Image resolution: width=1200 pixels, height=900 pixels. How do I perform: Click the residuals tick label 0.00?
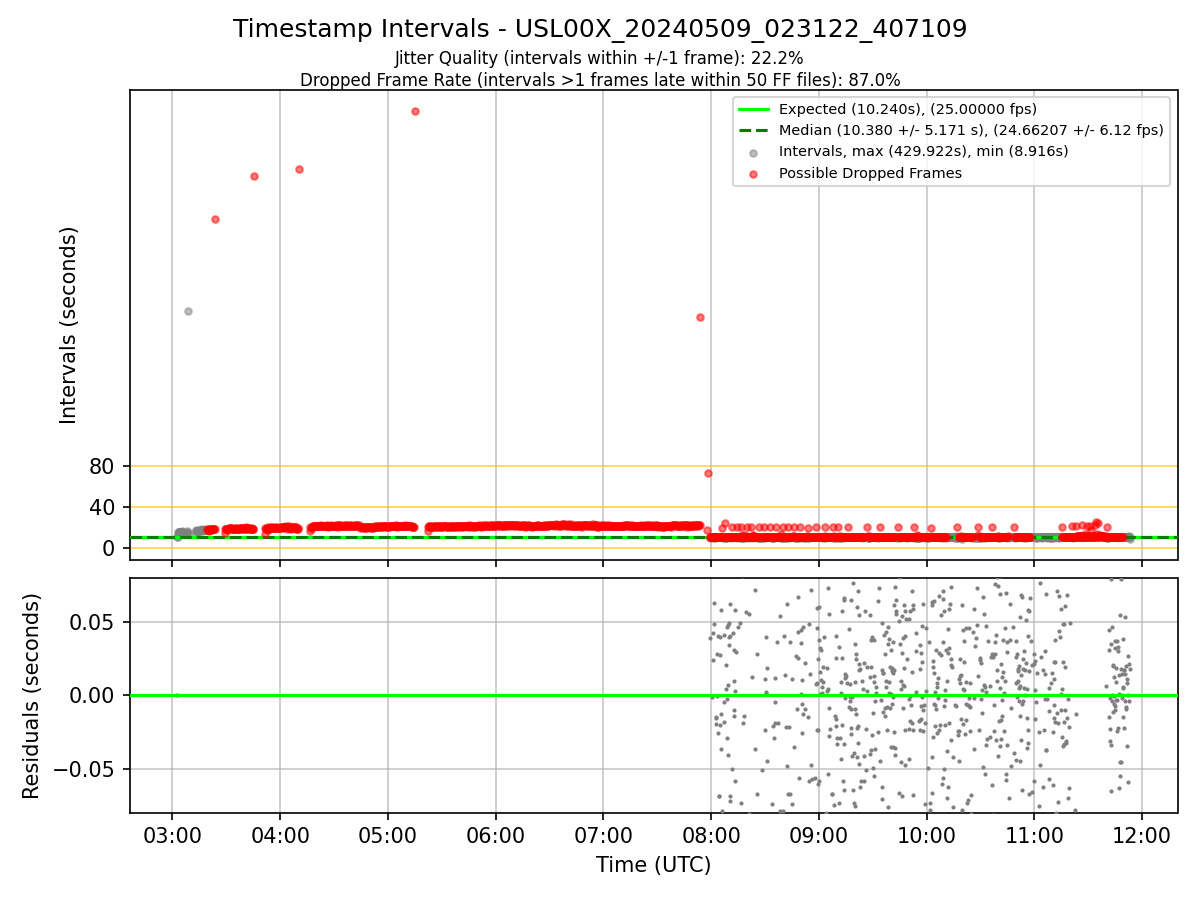click(x=93, y=695)
